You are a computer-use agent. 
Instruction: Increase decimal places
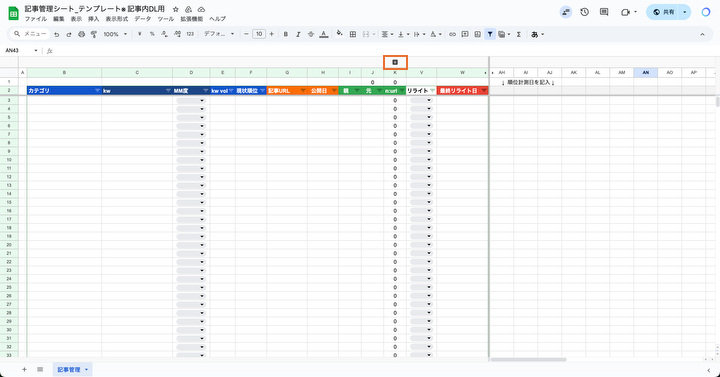click(177, 34)
